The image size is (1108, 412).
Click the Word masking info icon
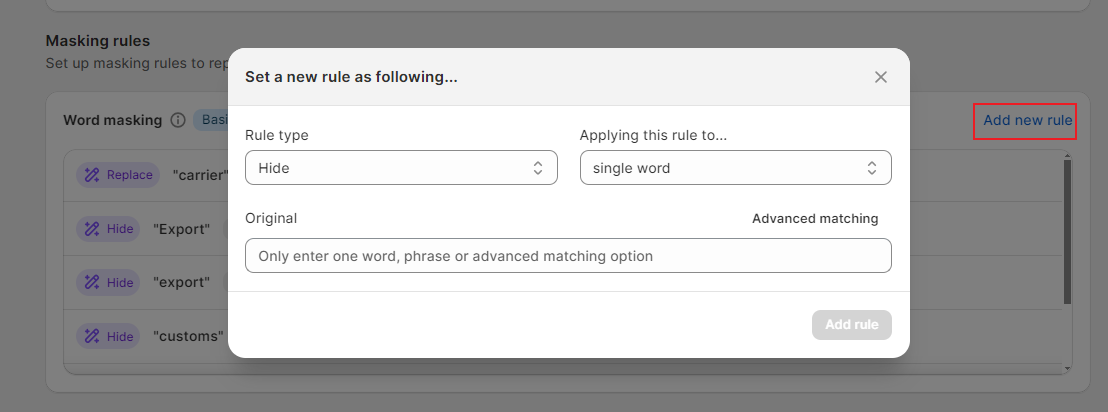coord(178,120)
